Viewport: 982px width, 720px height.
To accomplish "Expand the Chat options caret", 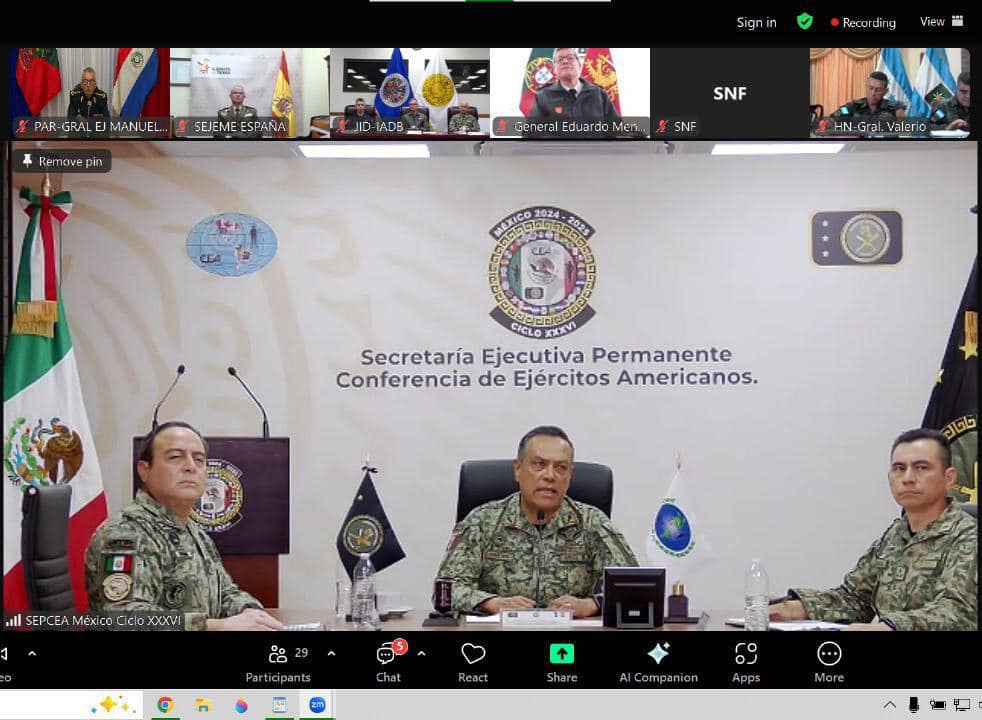I will coord(421,654).
